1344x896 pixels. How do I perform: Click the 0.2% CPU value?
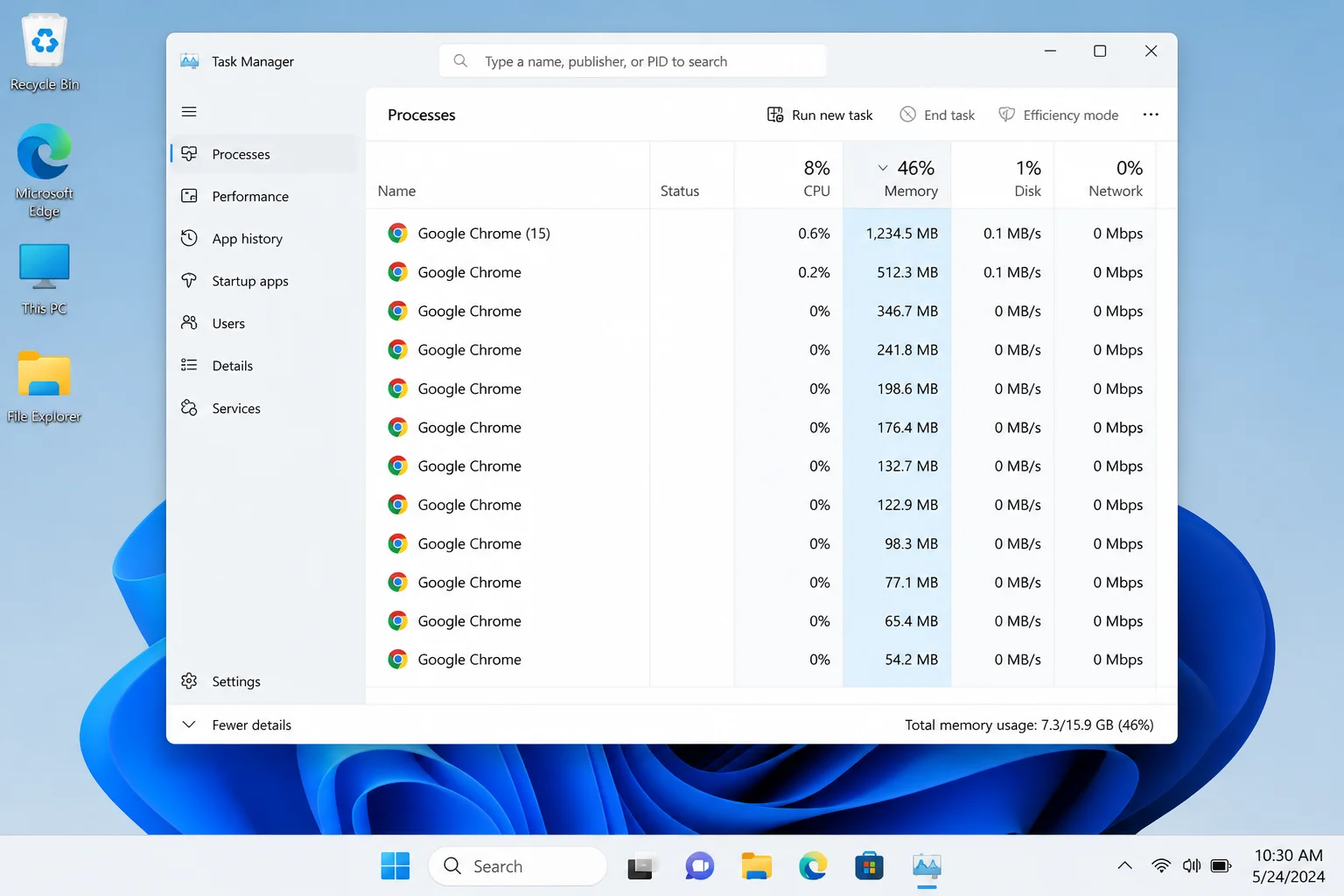click(x=814, y=272)
